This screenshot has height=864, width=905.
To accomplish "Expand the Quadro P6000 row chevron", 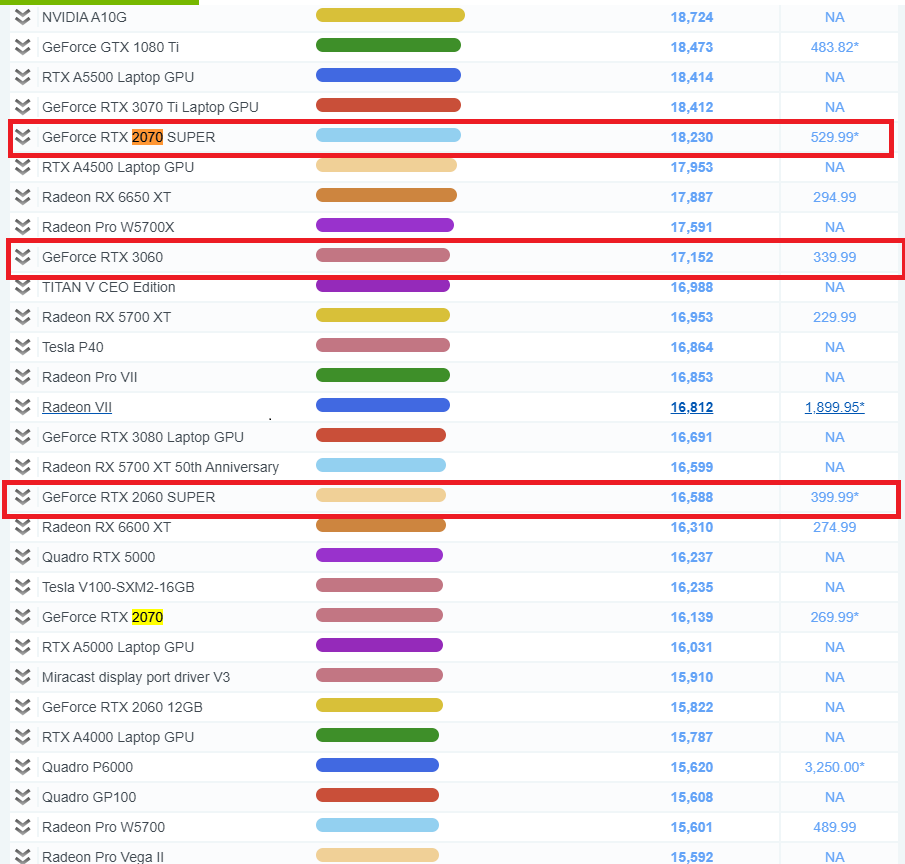I will (23, 768).
